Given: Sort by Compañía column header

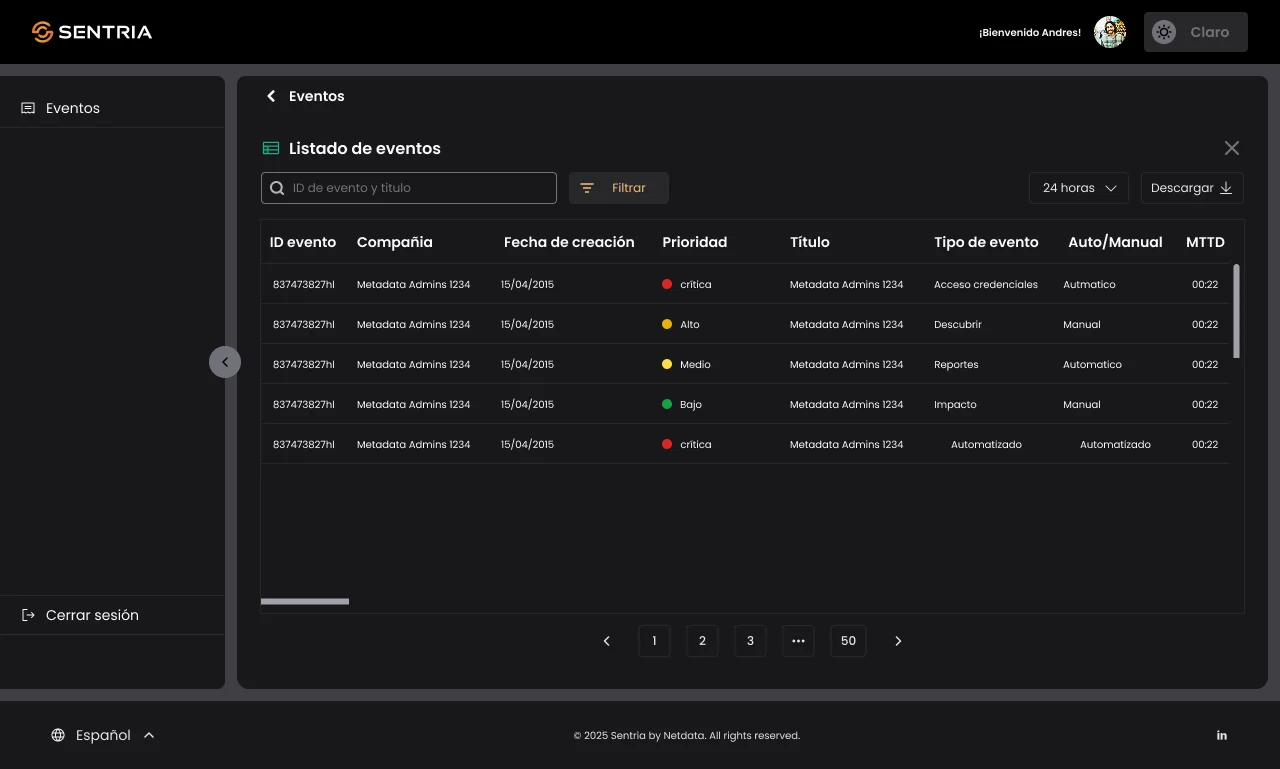Looking at the screenshot, I should [x=395, y=242].
